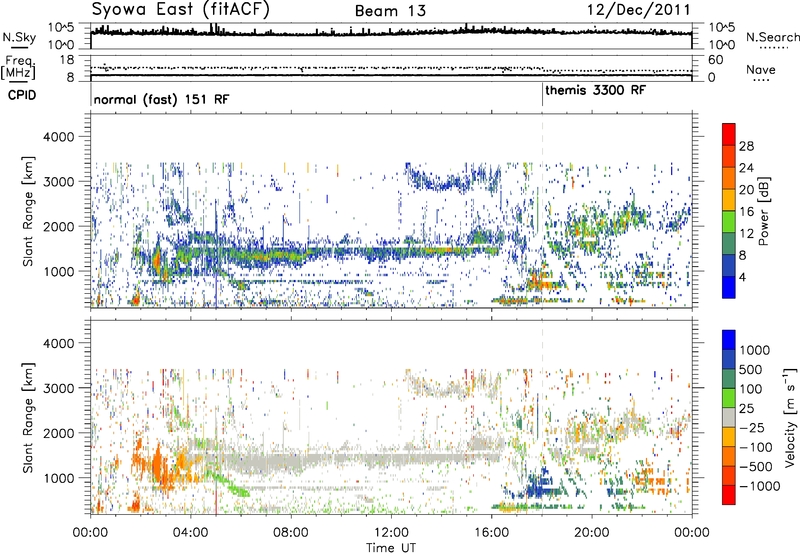Click the Power [dB] colorbar label
Image resolution: width=800 pixels, height=554 pixels.
764,211
